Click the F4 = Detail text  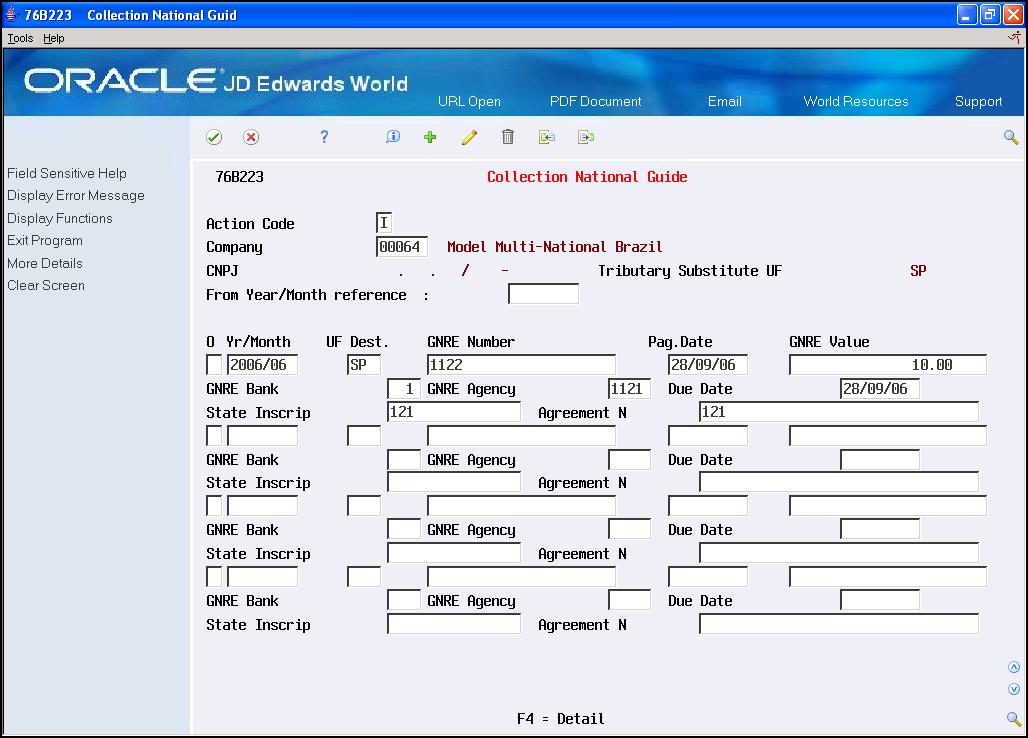point(561,719)
